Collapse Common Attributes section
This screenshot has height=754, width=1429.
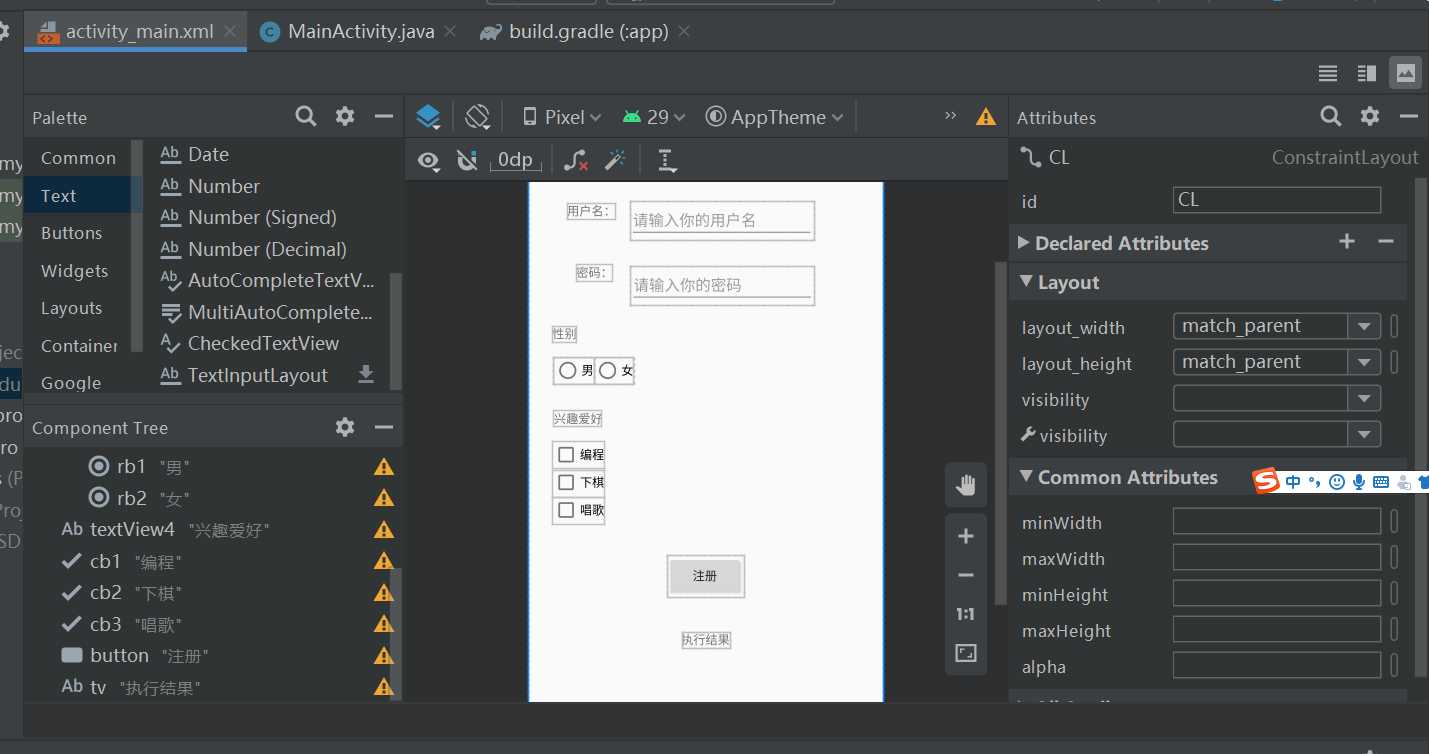(x=1025, y=477)
